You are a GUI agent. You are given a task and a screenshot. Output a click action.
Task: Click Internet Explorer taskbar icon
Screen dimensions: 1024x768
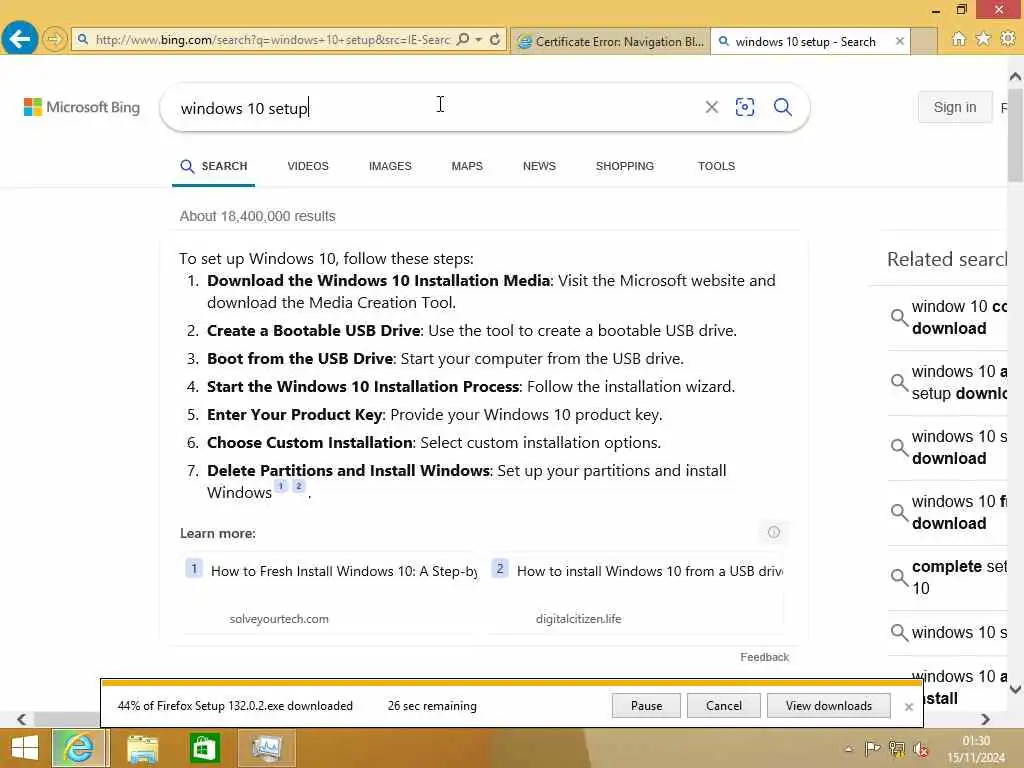tap(78, 748)
